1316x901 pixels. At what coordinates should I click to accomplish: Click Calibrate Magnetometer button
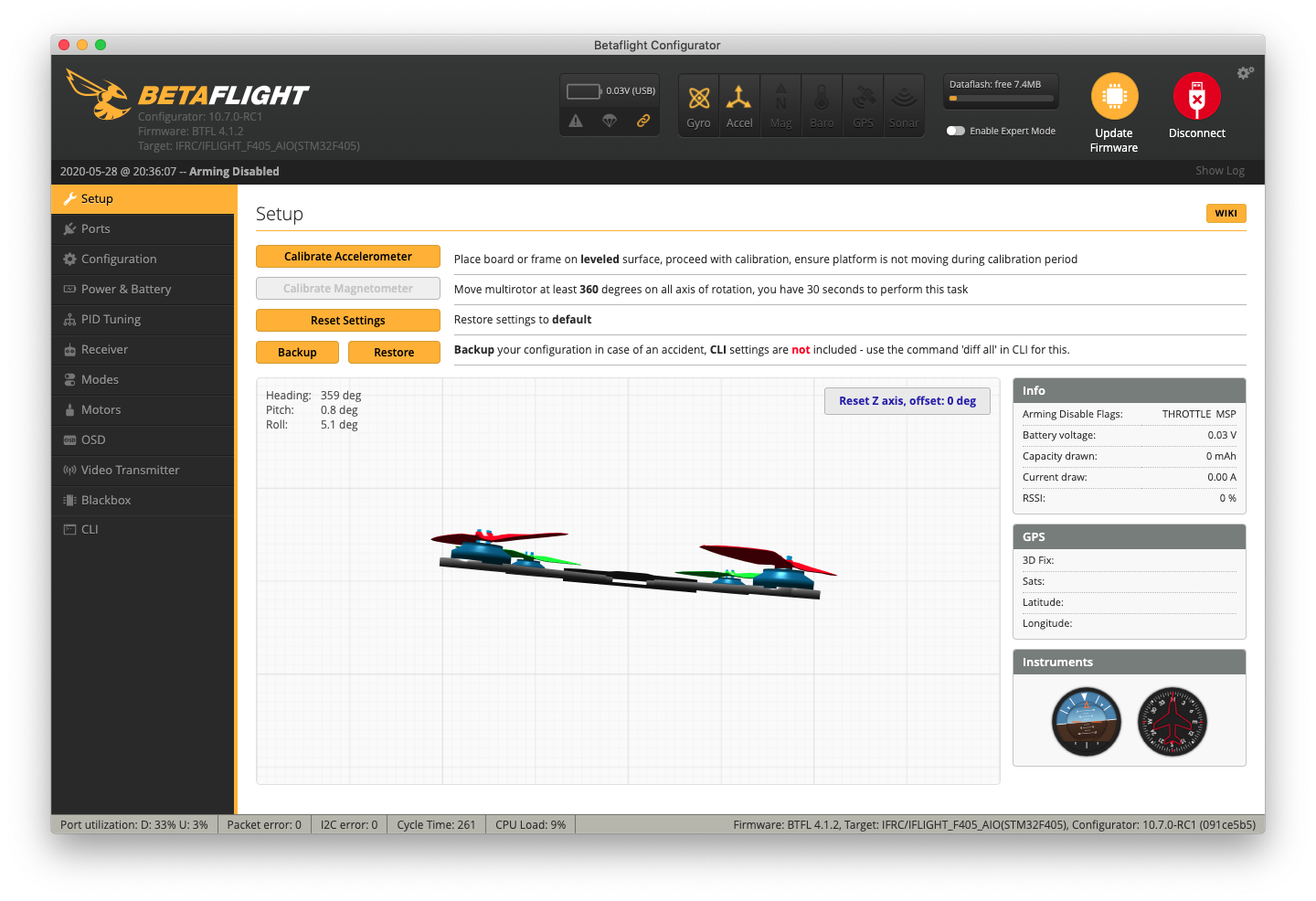[348, 289]
